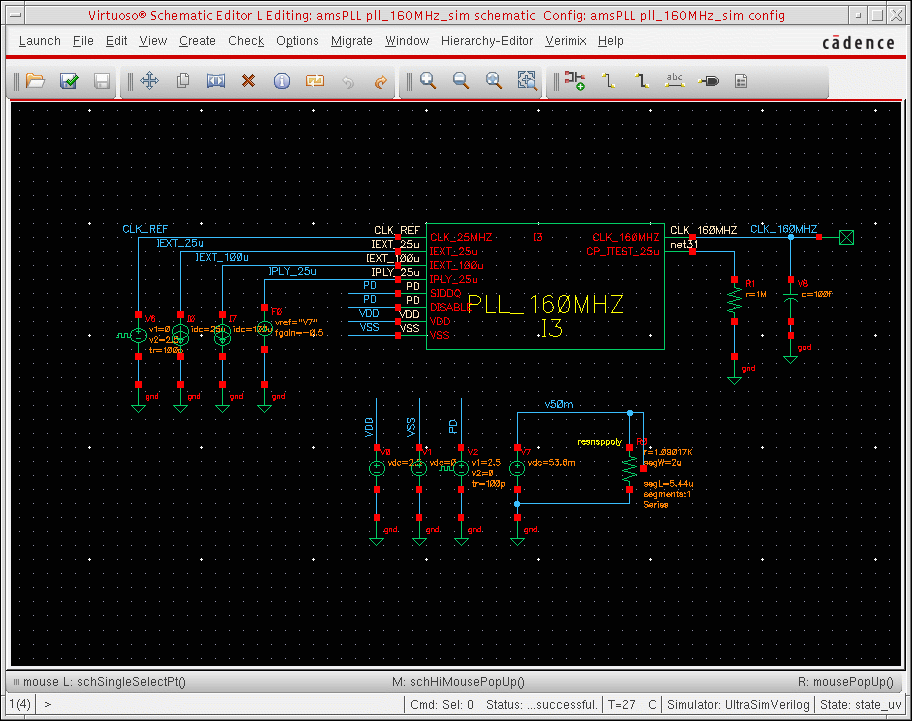This screenshot has height=721, width=912.
Task: Select the Move tool icon
Action: (x=150, y=81)
